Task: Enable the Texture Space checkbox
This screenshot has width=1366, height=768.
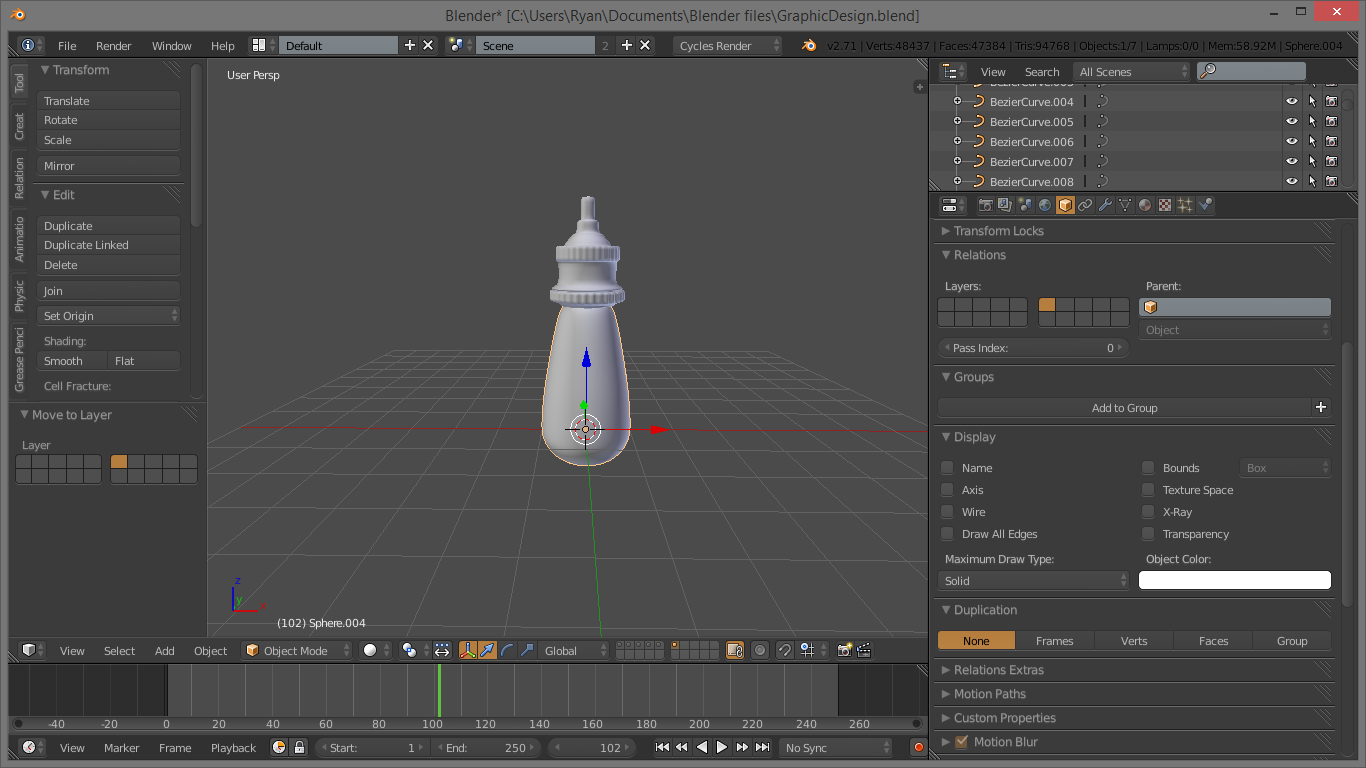Action: 1148,489
